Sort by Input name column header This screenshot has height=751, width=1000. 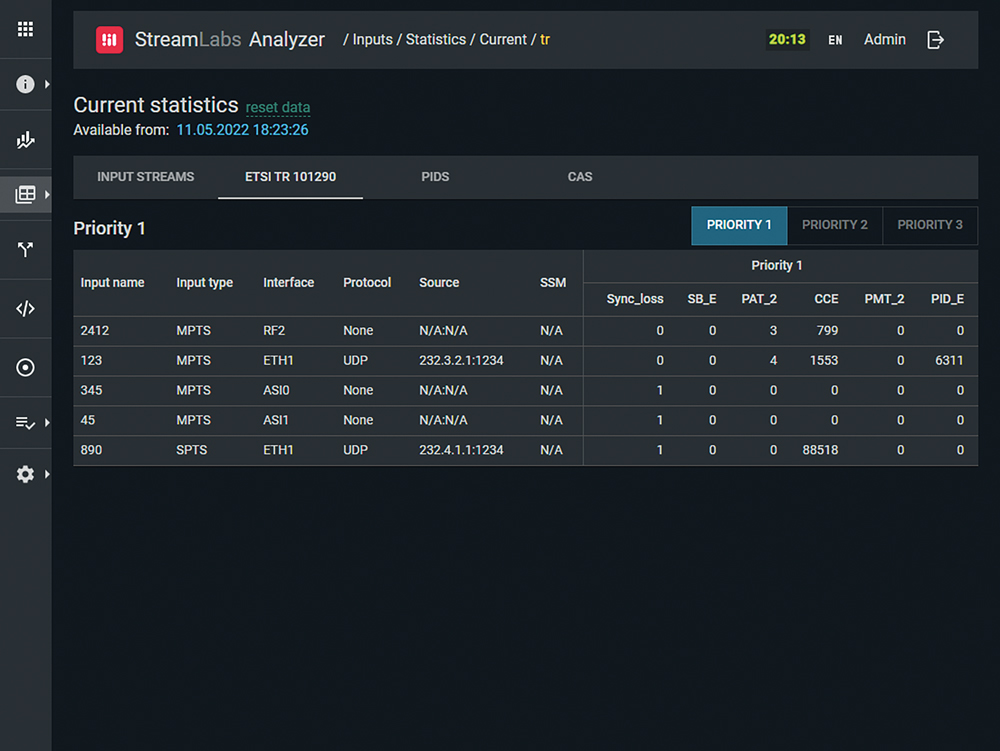[112, 282]
